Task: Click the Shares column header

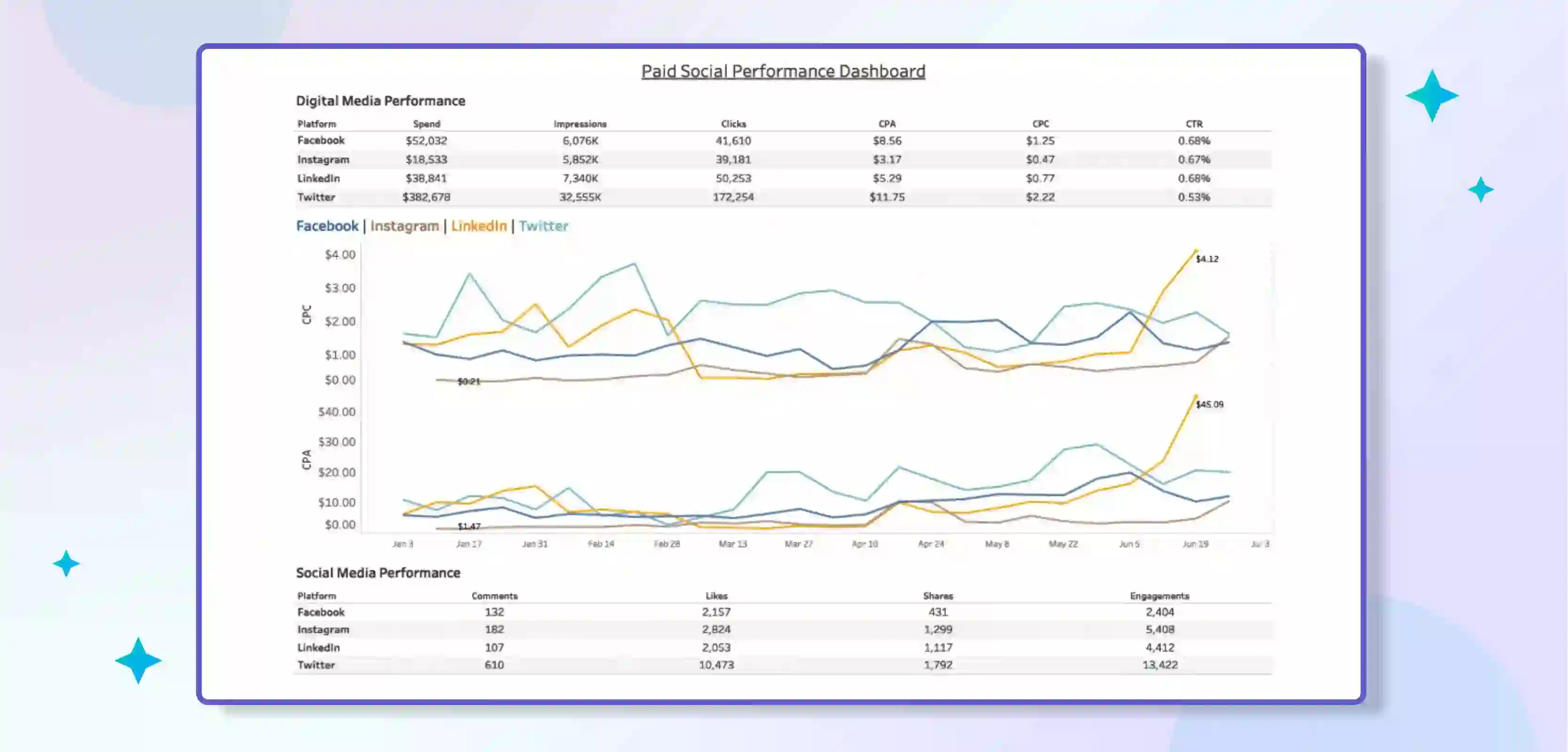Action: (938, 595)
